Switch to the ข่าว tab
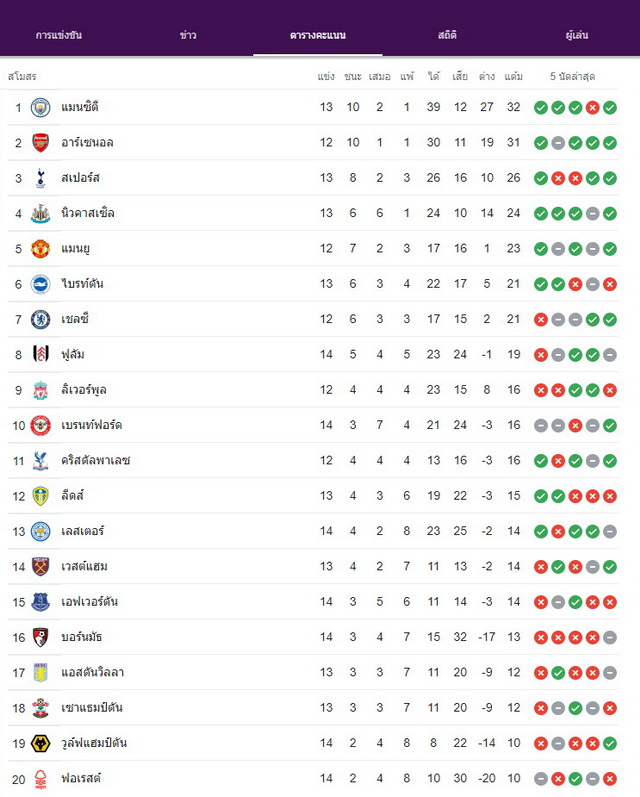 [x=188, y=35]
